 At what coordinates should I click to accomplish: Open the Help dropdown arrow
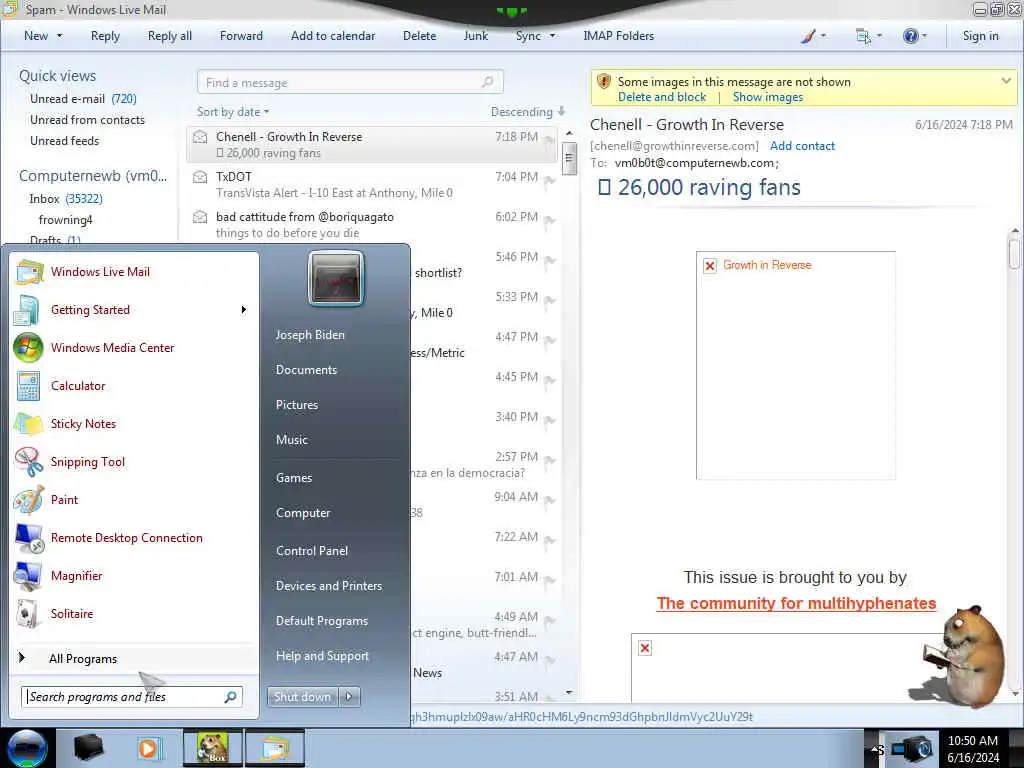(x=924, y=36)
